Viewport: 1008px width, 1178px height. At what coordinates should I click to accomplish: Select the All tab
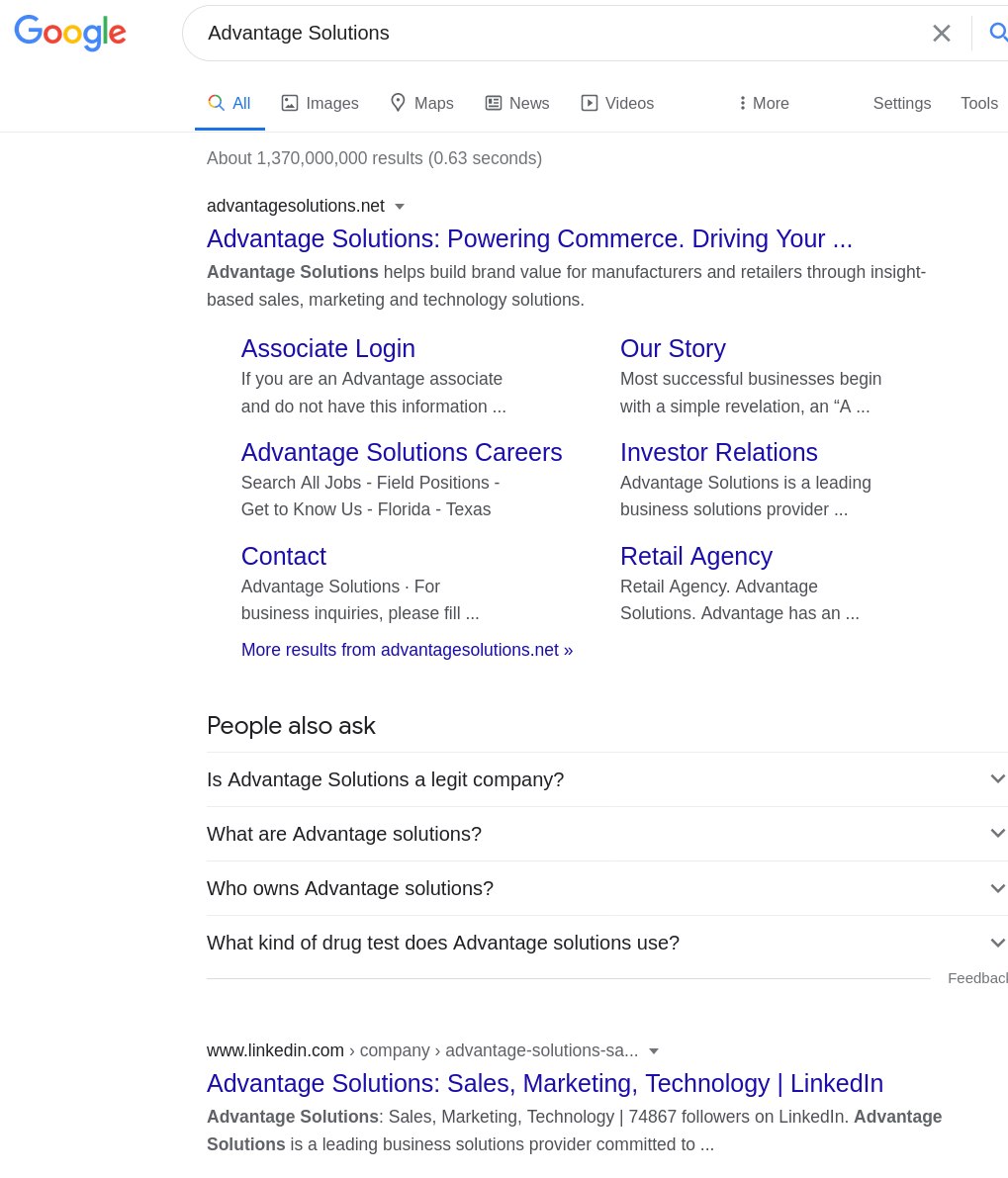click(x=229, y=104)
